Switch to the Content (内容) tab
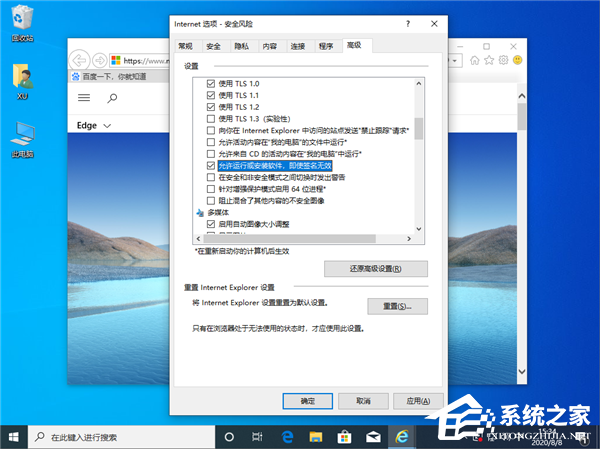The image size is (600, 449). [269, 46]
